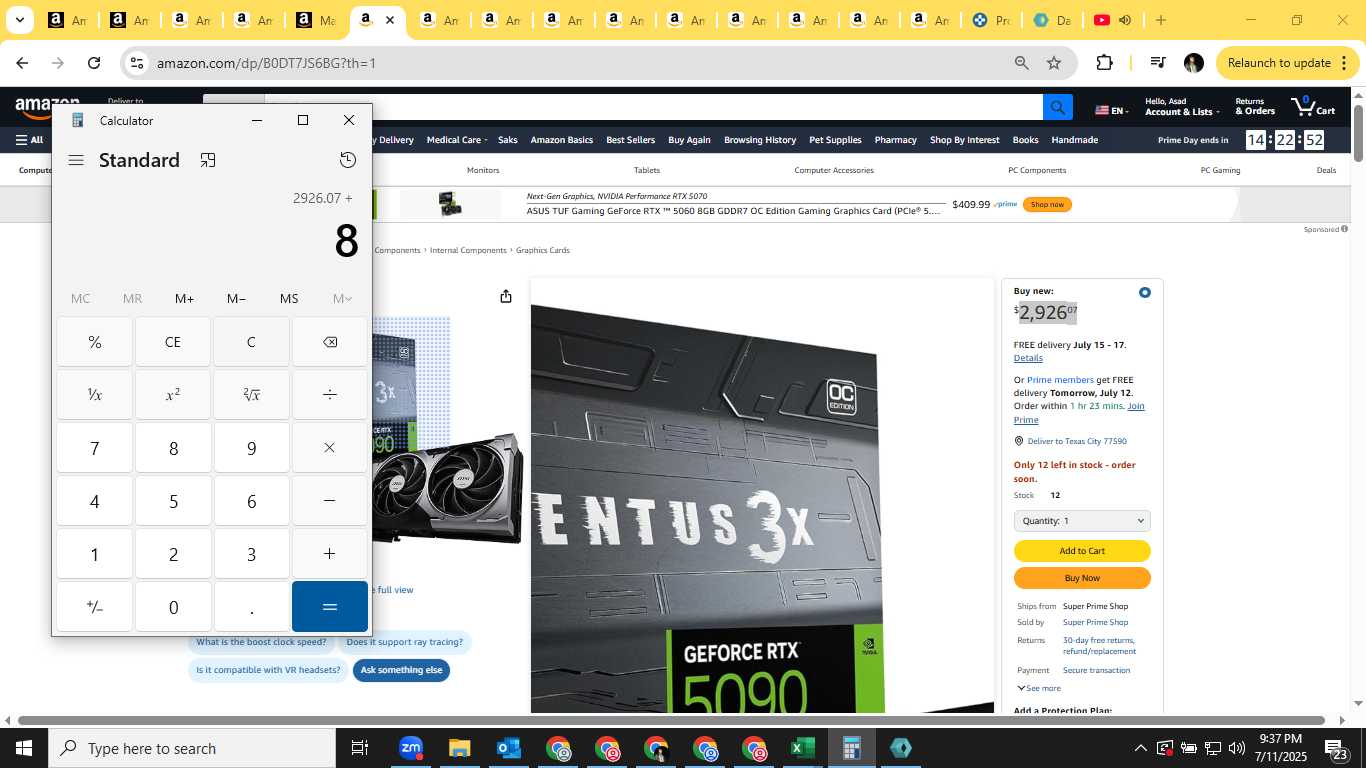Click the blue equals button in Calculator
1366x768 pixels.
[x=330, y=607]
